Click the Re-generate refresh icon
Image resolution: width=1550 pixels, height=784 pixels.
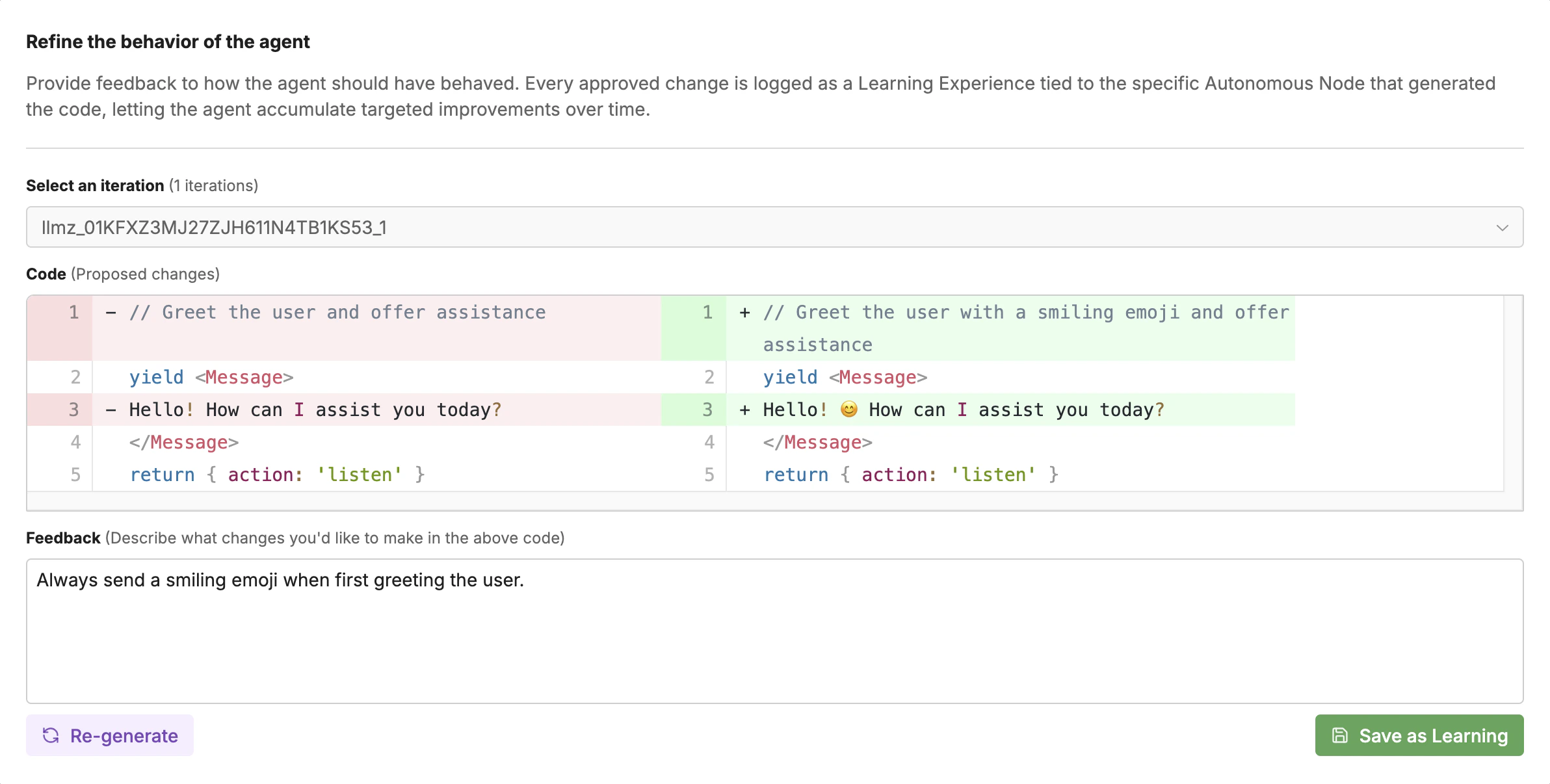pos(51,735)
